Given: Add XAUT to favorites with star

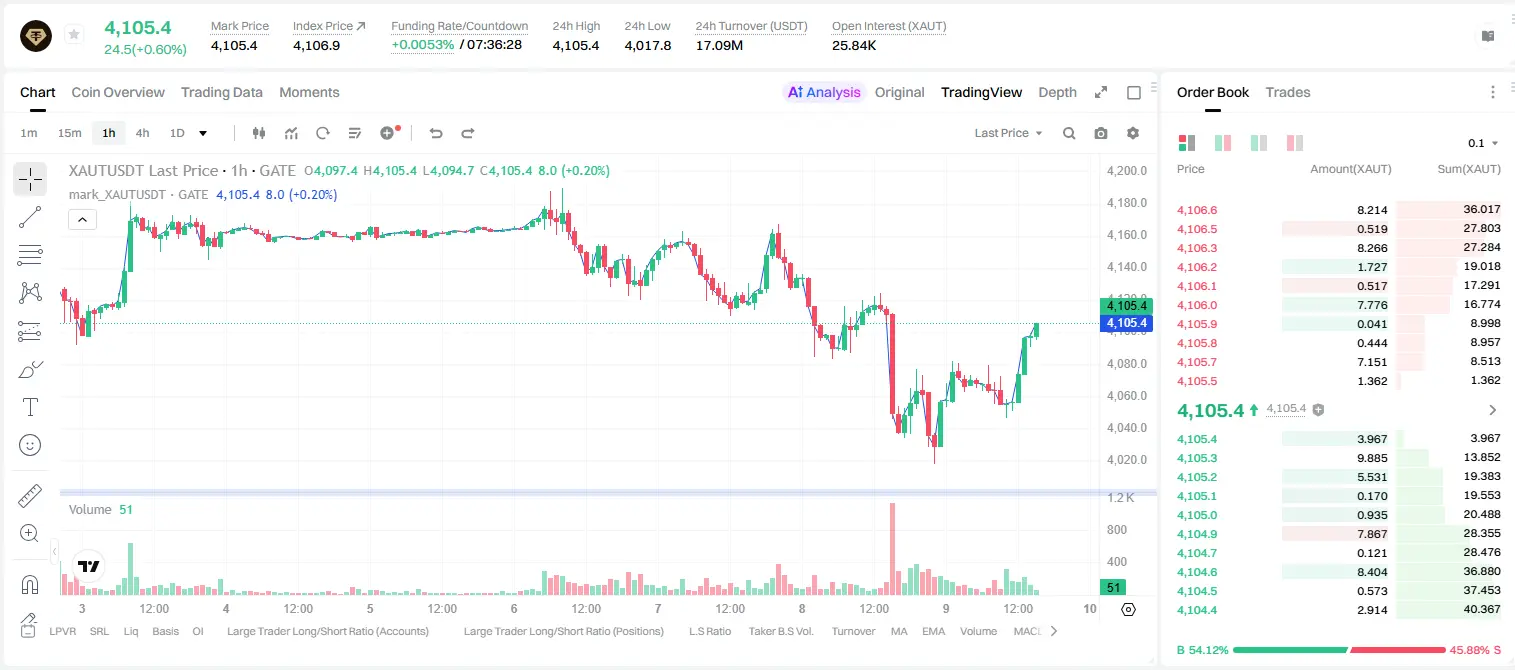Looking at the screenshot, I should (74, 35).
